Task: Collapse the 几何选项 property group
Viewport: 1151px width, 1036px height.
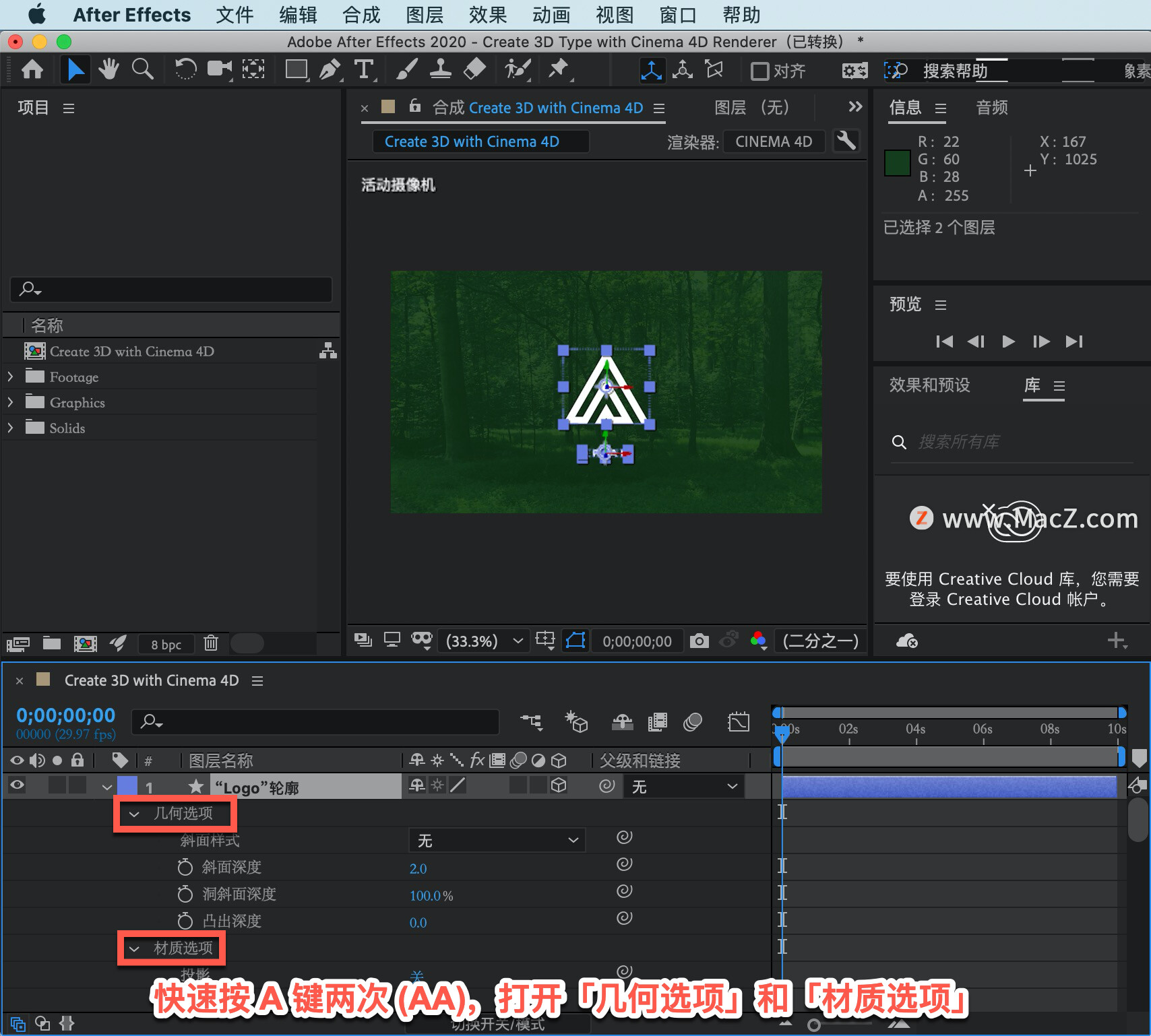Action: [x=134, y=814]
